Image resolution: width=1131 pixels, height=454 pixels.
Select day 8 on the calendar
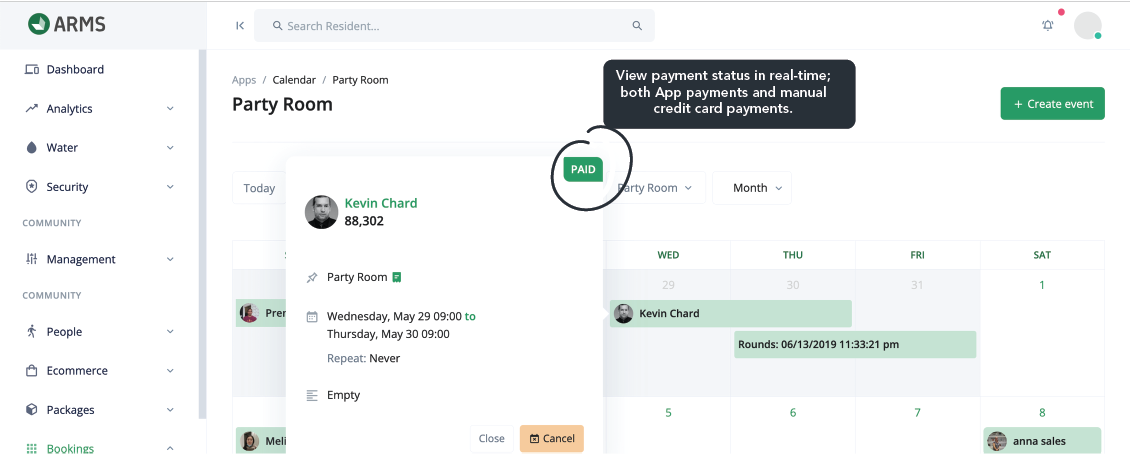1042,412
